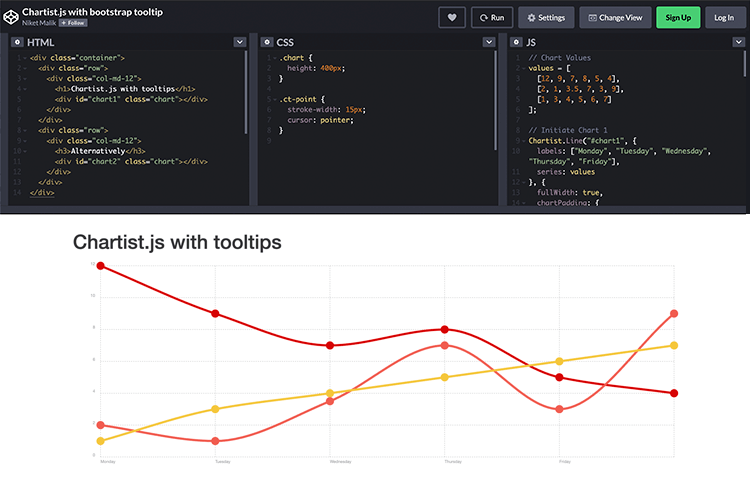Click the dark red point at Tuesday (9)
The image size is (750, 500).
click(x=215, y=313)
